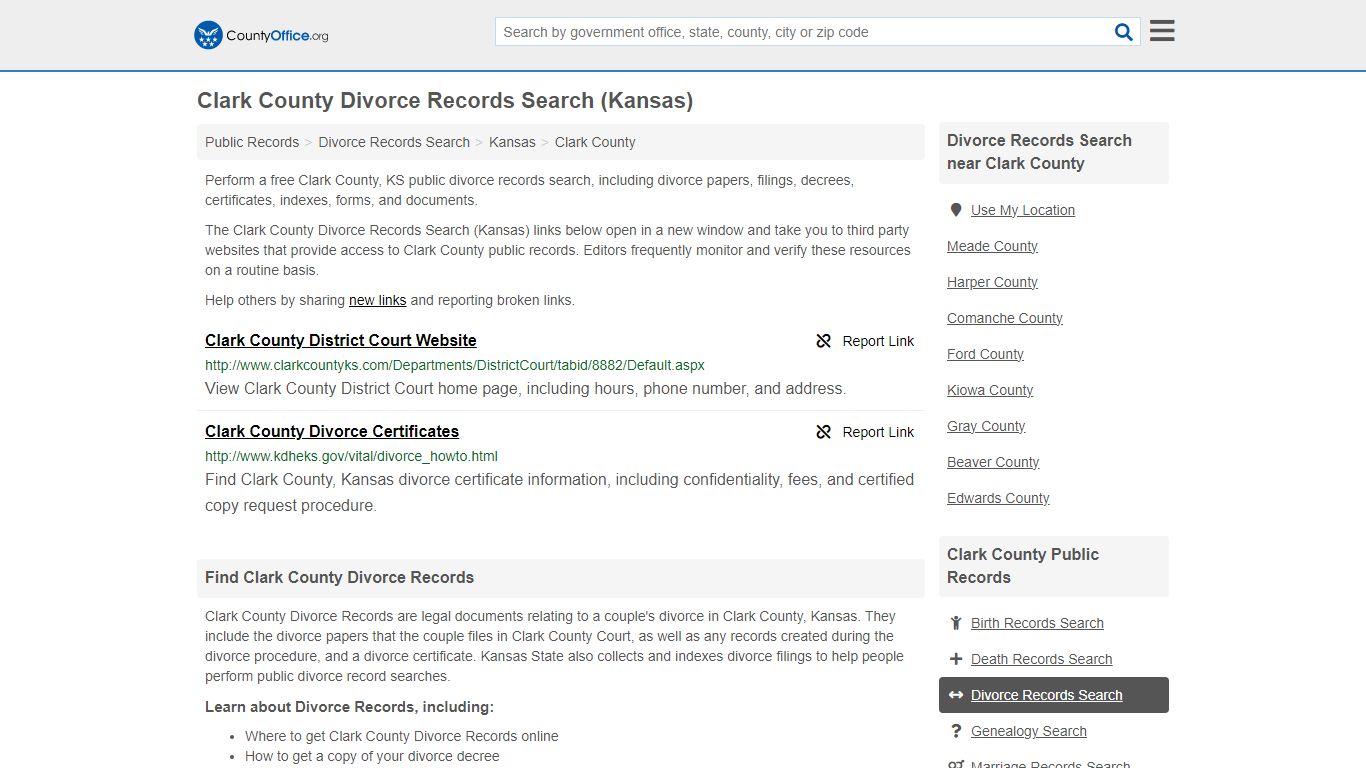Open Death Records Search
Screen dimensions: 1366x768
pyautogui.click(x=1041, y=659)
